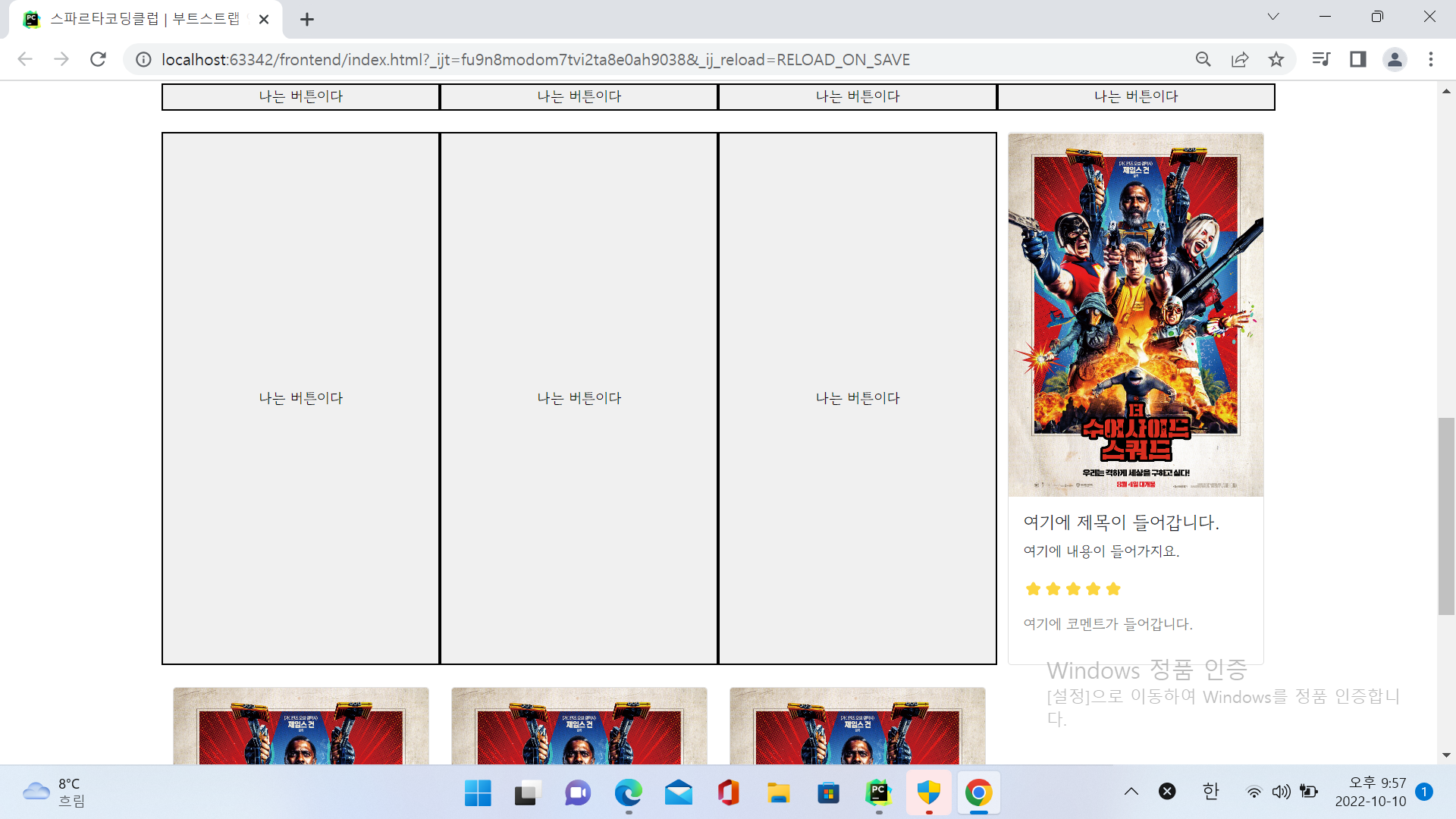1456x819 pixels.
Task: Click the Suicide Squad poster in the card
Action: [x=1136, y=315]
